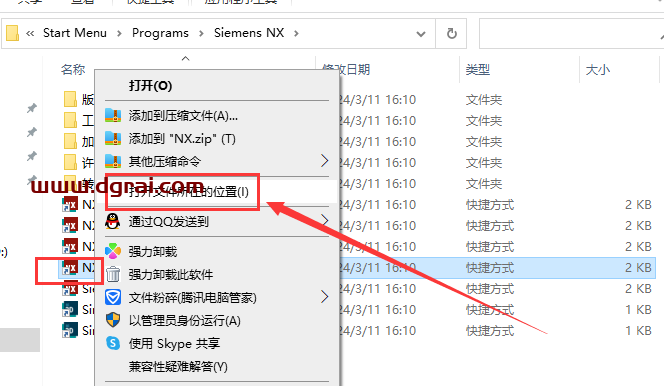Expand the 通过QQ发送到 submenu arrow
This screenshot has width=664, height=386.
click(324, 221)
